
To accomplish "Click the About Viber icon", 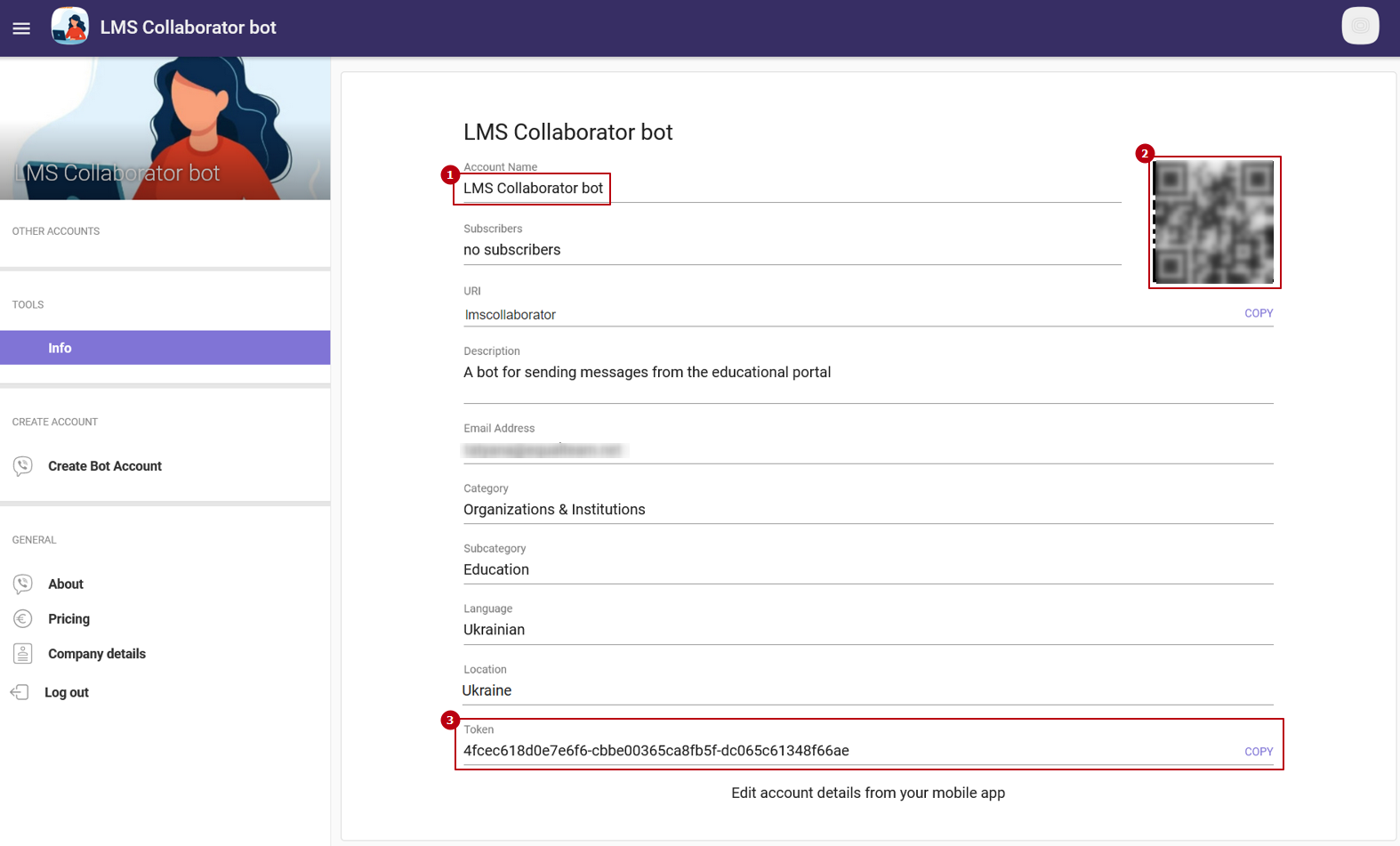I will click(x=23, y=584).
